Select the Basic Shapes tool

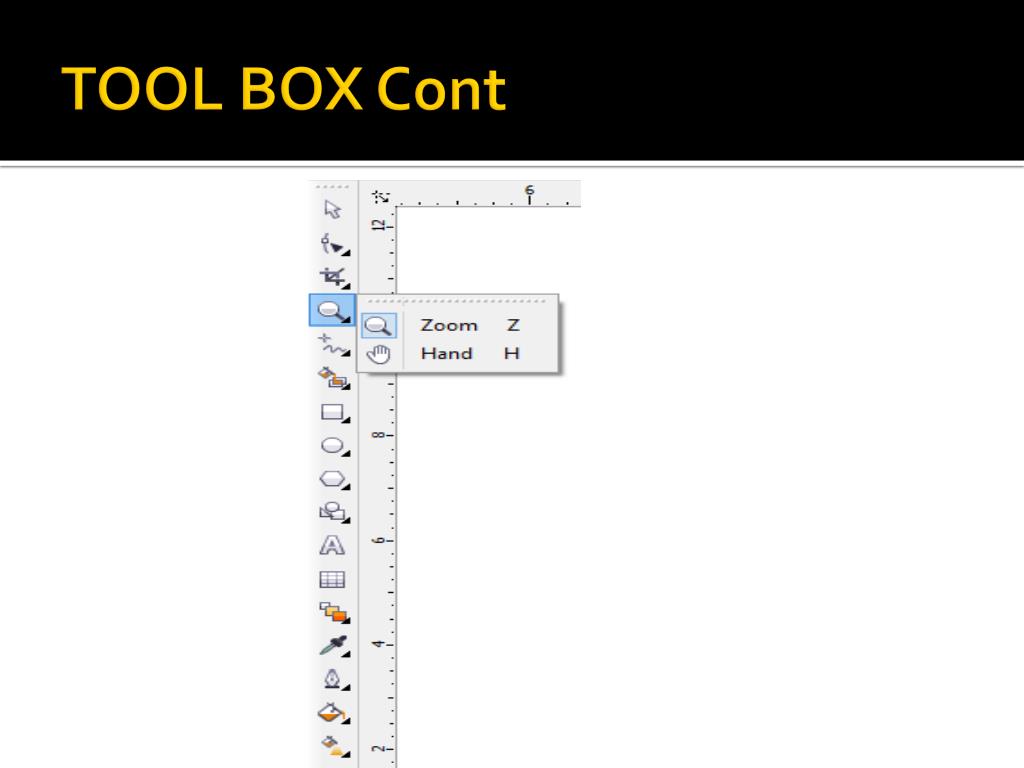[334, 512]
